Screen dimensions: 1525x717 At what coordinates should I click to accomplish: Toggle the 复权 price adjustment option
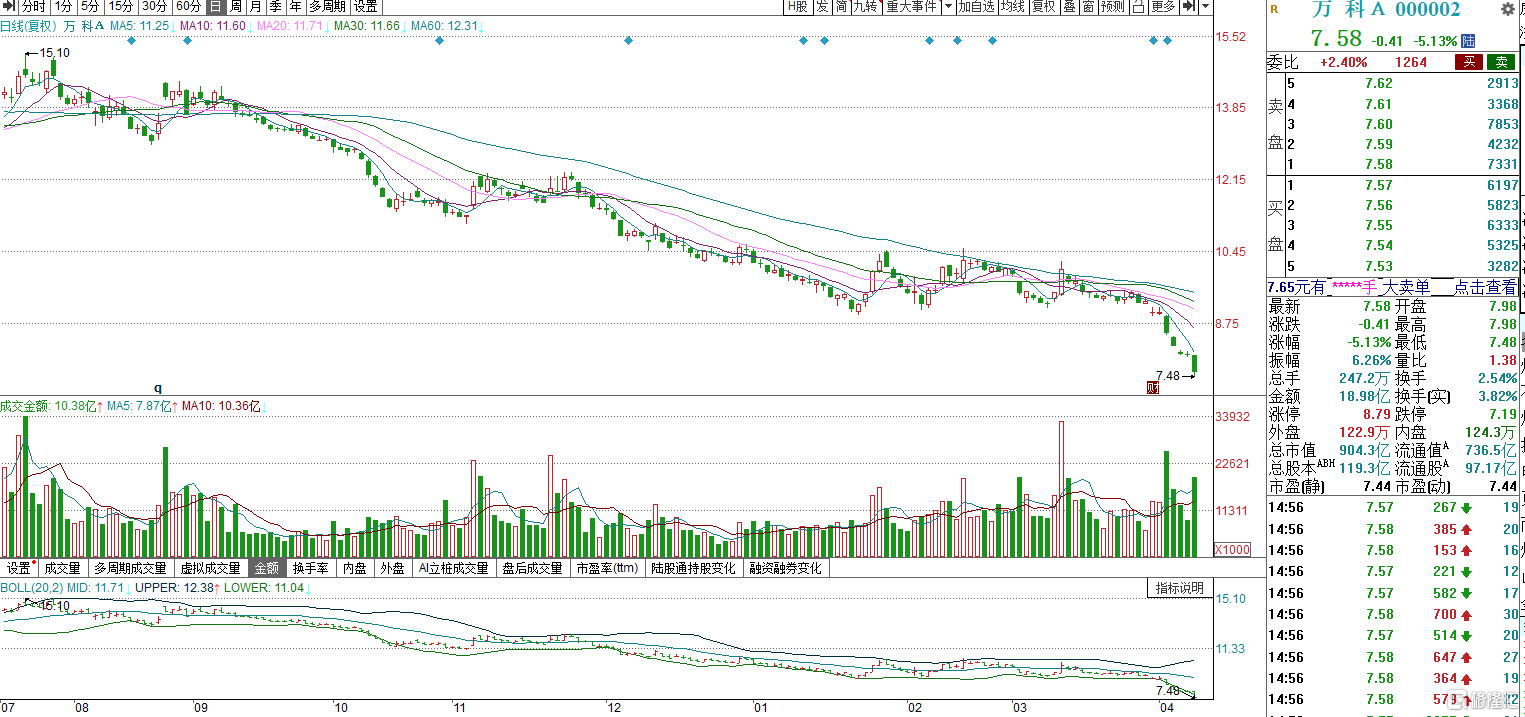(x=1044, y=7)
